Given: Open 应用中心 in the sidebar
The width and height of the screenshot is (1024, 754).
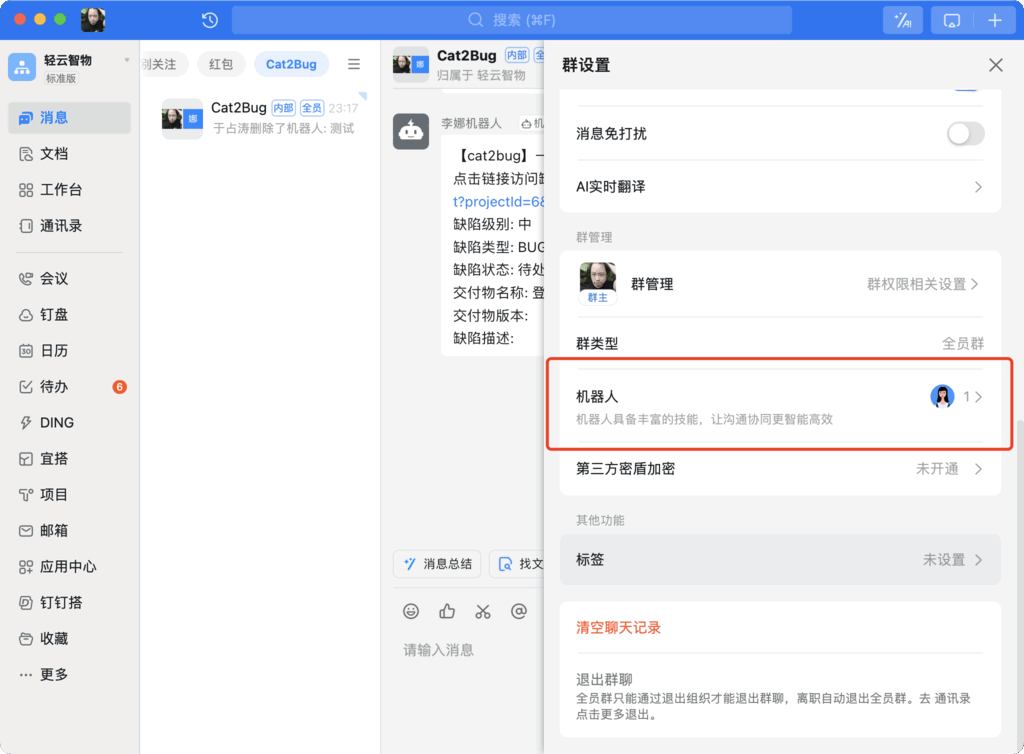Looking at the screenshot, I should coord(69,567).
